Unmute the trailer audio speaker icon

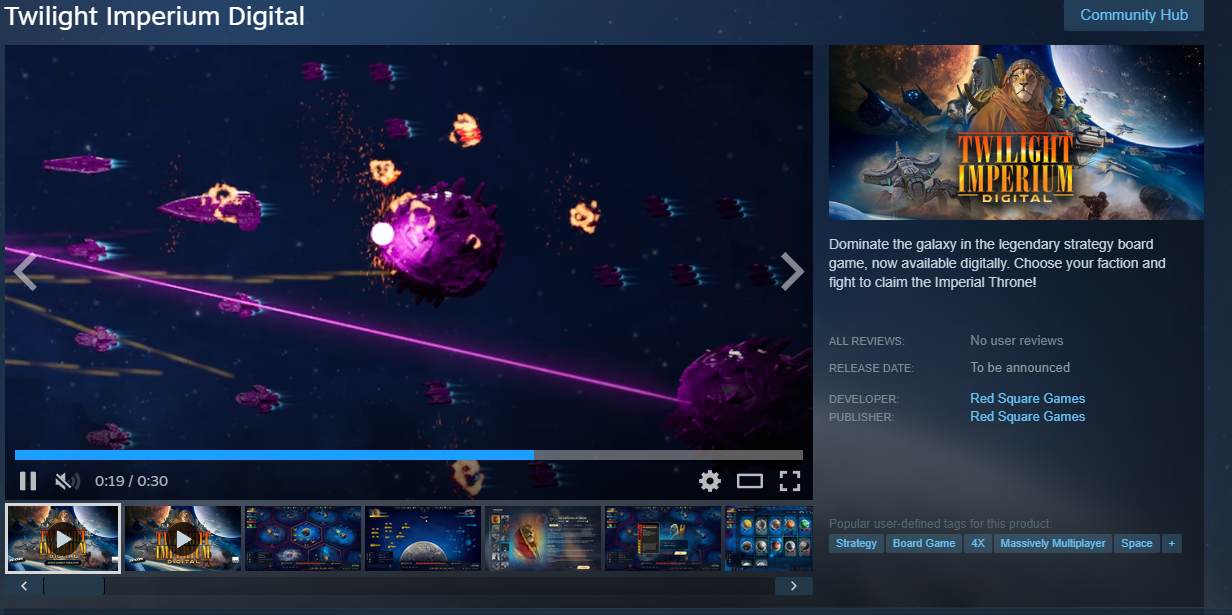[67, 481]
